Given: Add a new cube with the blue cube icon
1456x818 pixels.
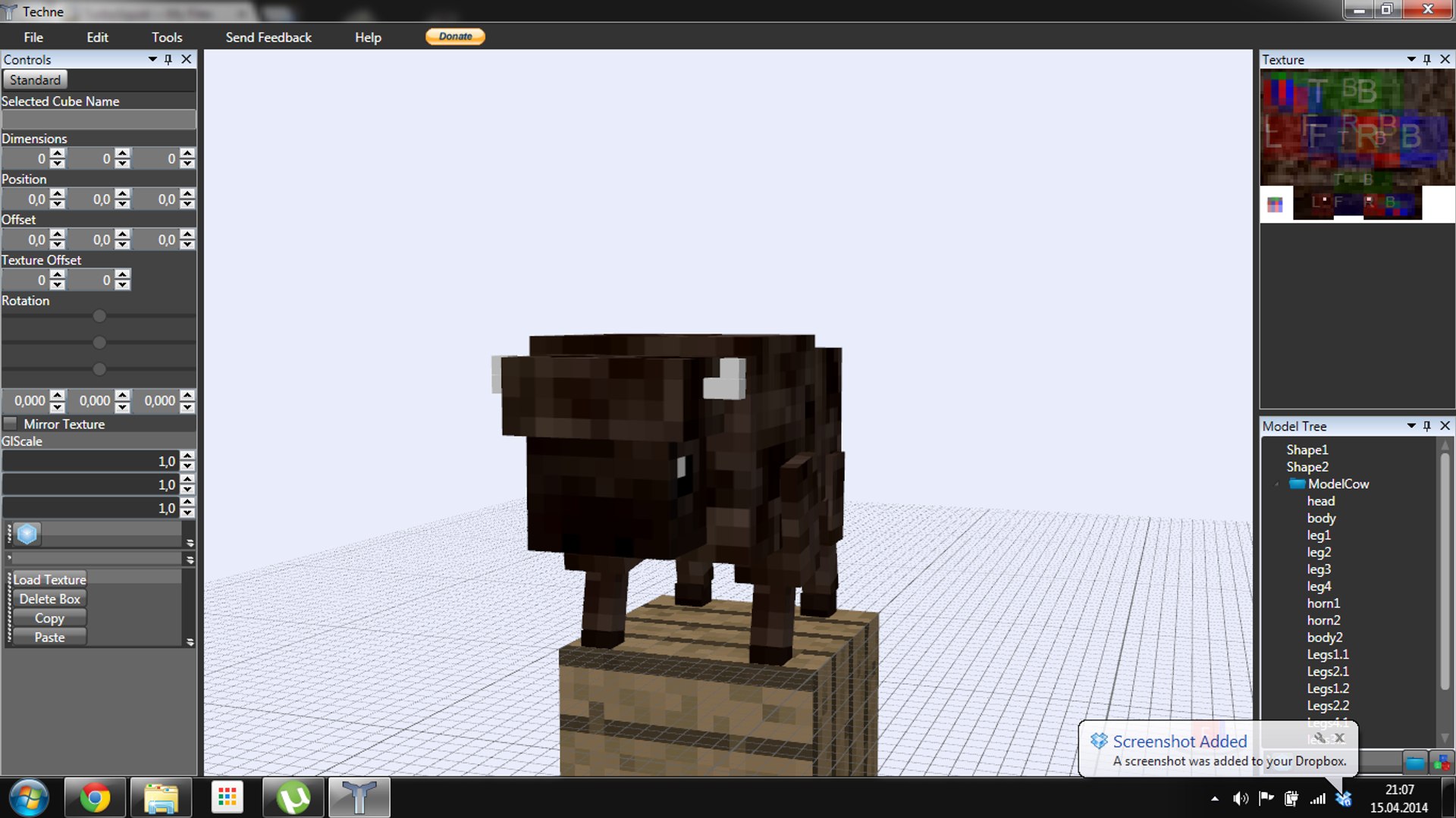Looking at the screenshot, I should tap(27, 534).
